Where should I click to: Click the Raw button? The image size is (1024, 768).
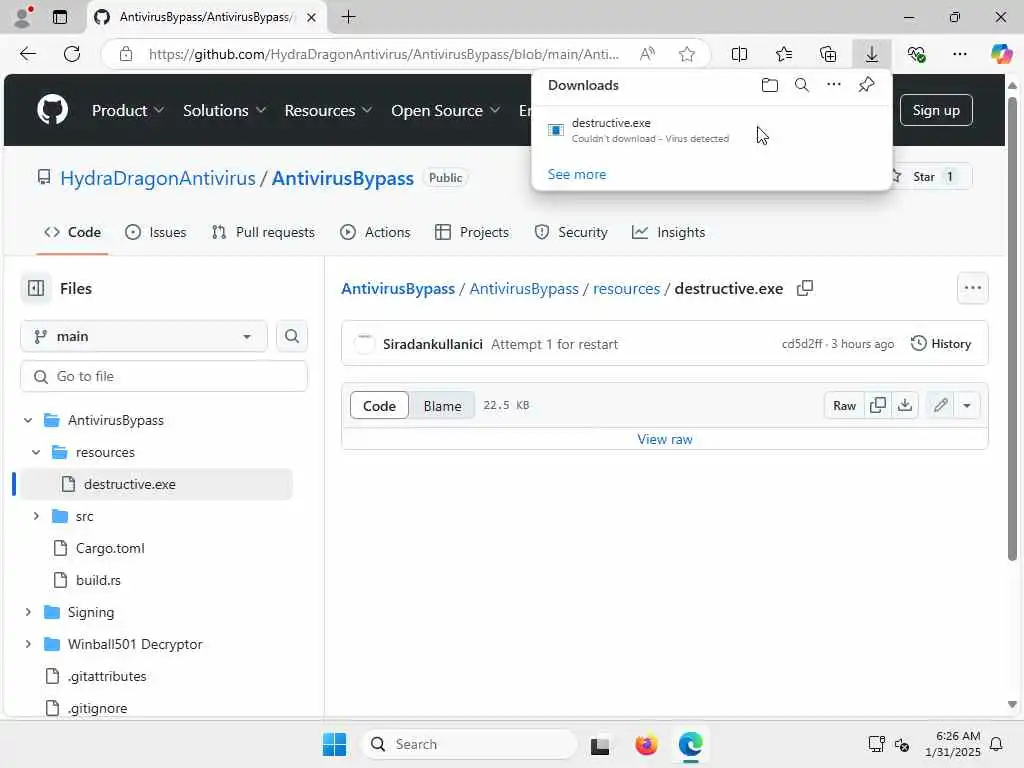(844, 406)
